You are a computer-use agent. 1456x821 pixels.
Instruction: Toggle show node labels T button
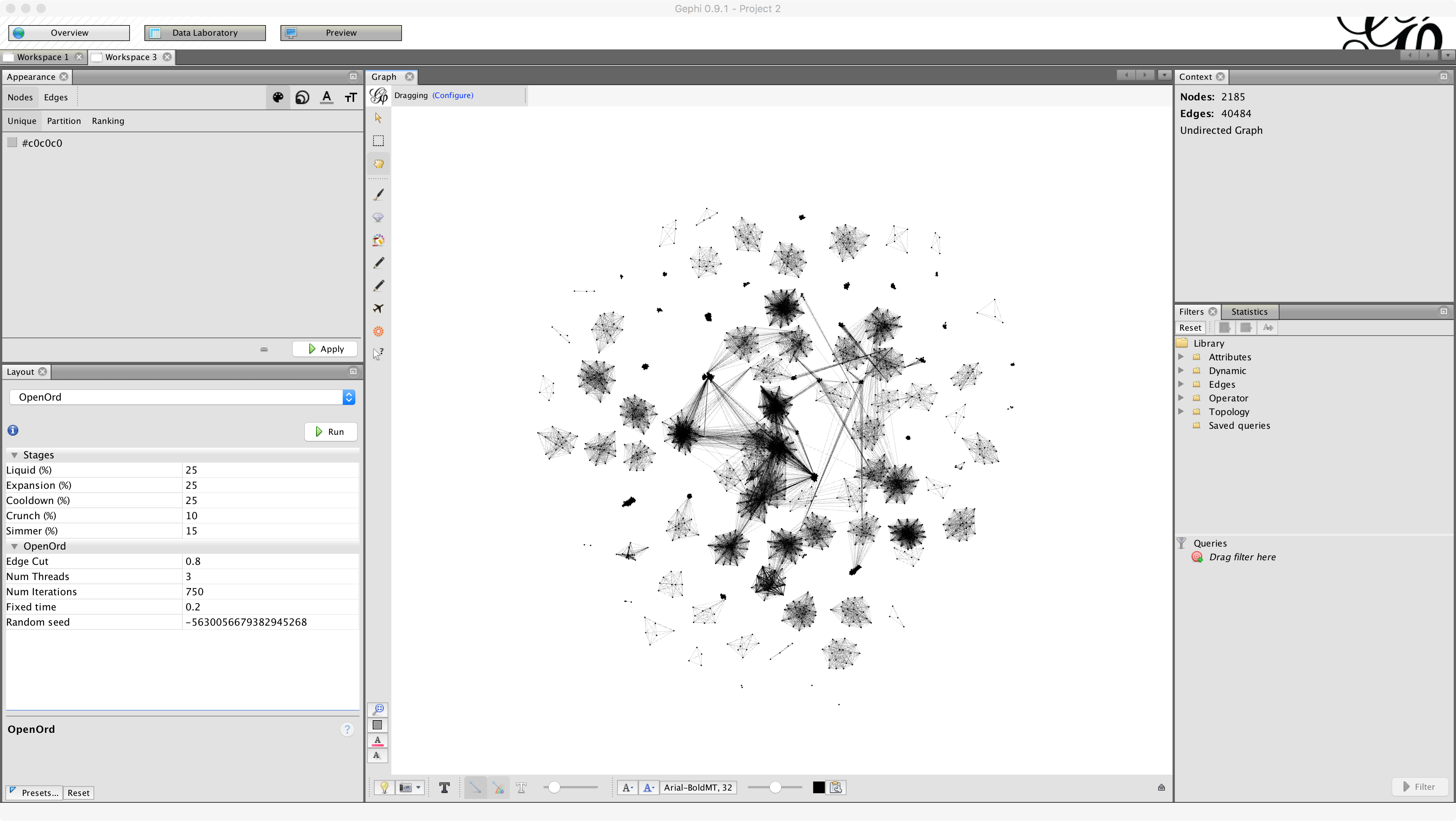point(444,787)
